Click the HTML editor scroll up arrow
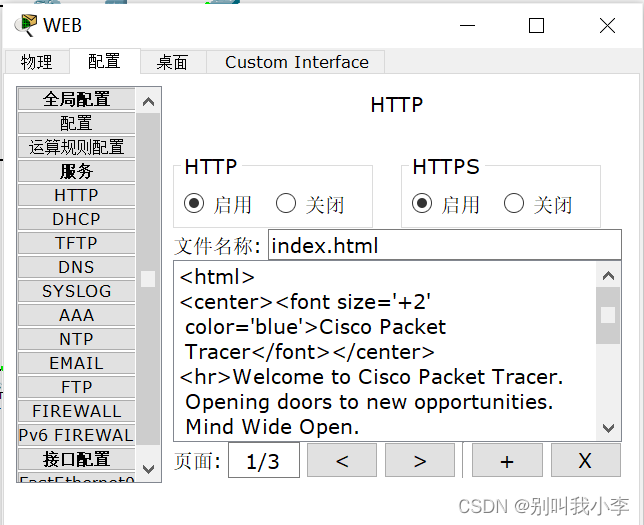644x525 pixels. 608,275
